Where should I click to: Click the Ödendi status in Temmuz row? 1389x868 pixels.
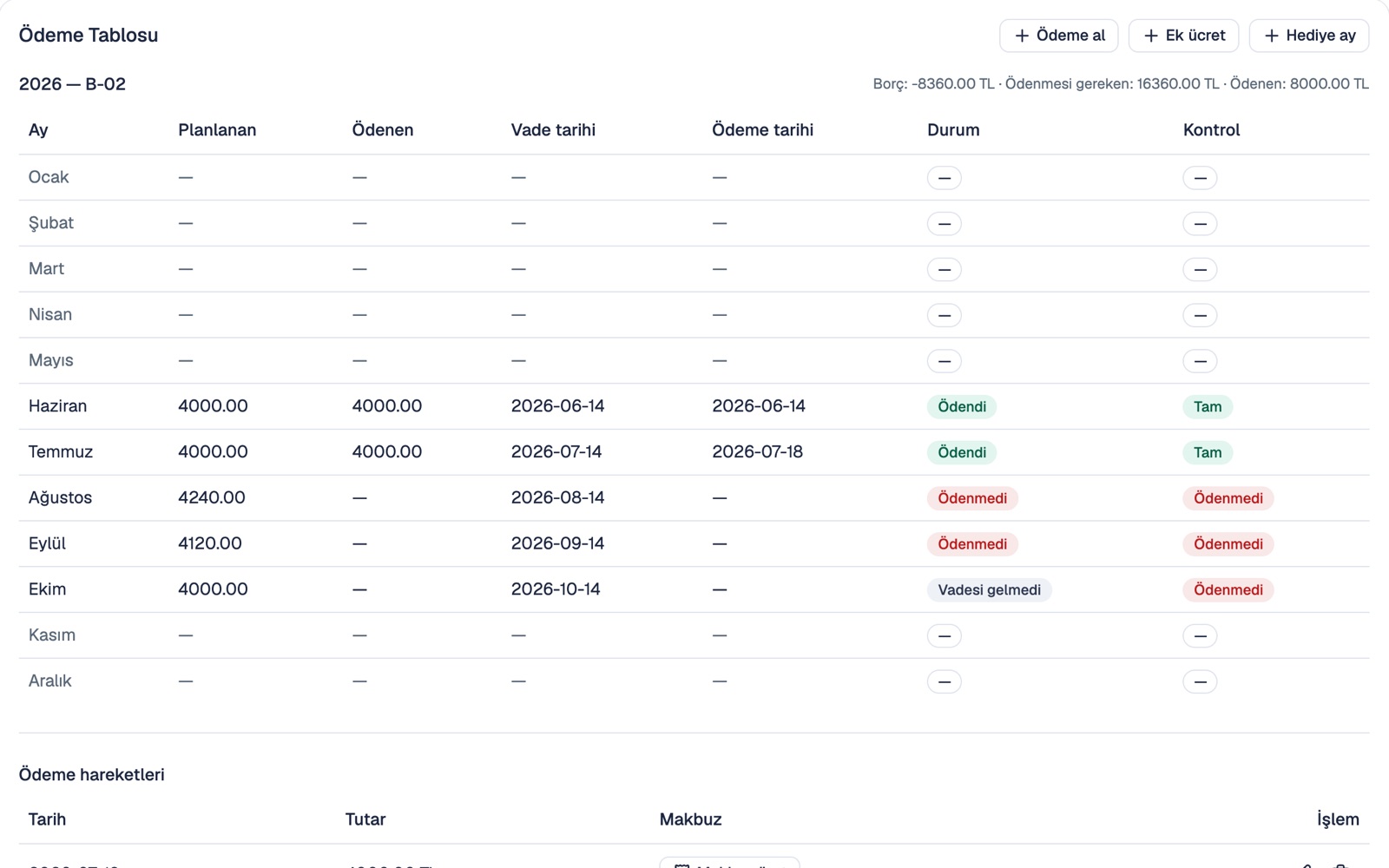tap(962, 452)
